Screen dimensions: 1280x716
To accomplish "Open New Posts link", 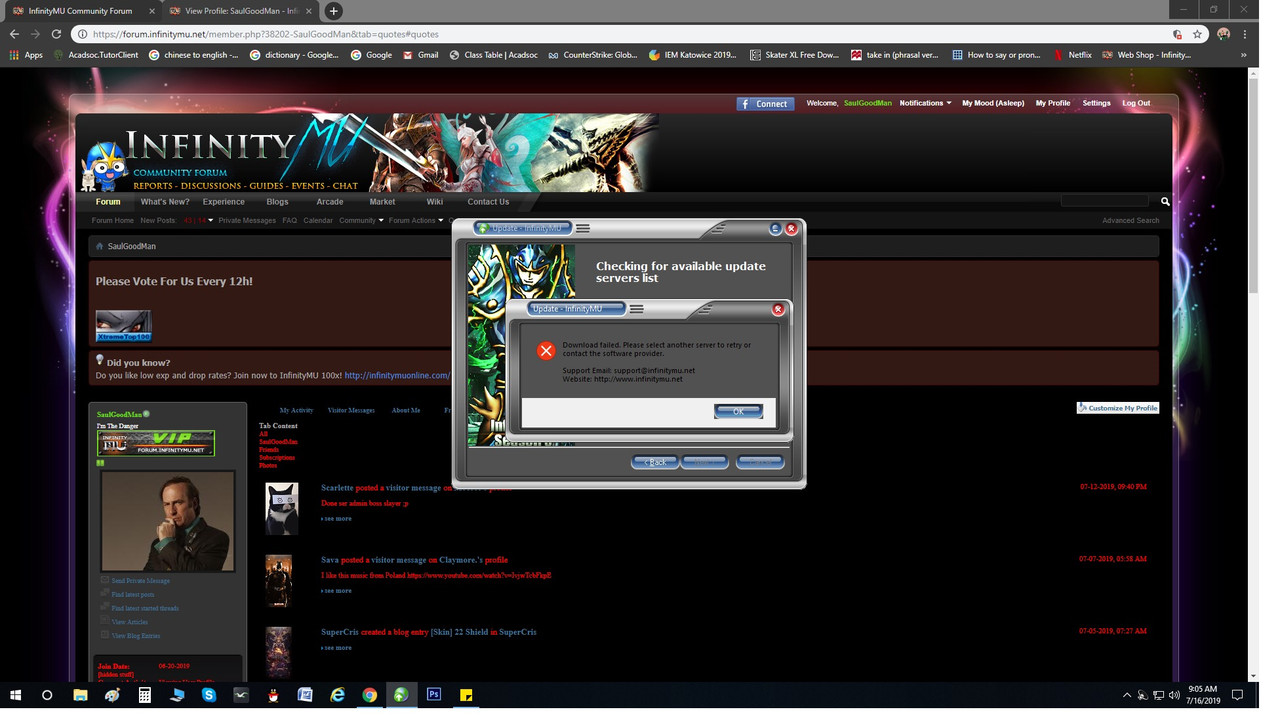I will [x=158, y=220].
